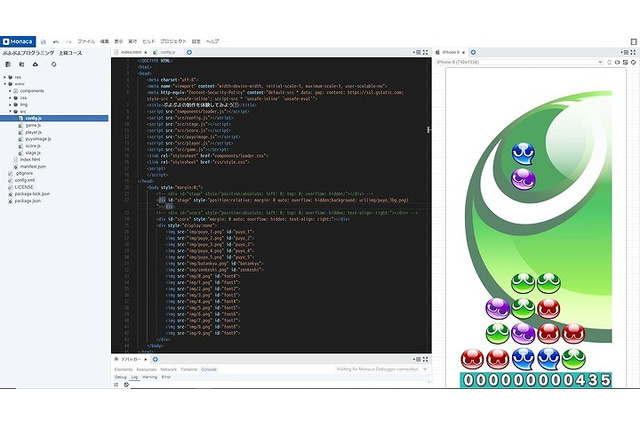Select package-lock.json in file tree
Screen dimensions: 640x426
tap(32, 194)
